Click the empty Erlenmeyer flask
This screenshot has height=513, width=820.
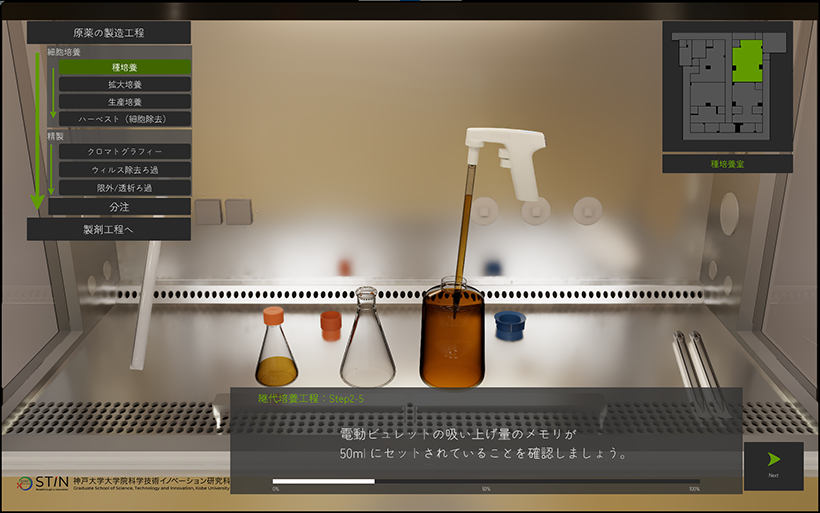point(366,343)
